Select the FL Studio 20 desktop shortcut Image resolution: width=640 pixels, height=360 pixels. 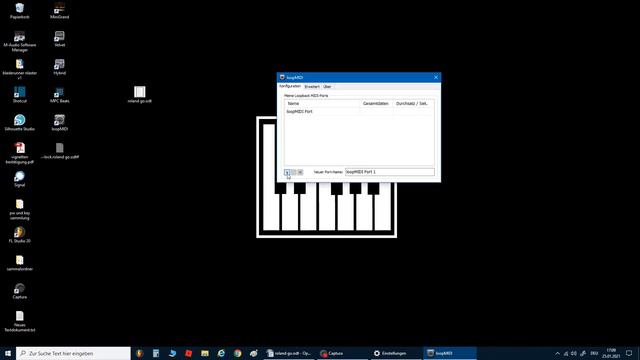[x=20, y=235]
